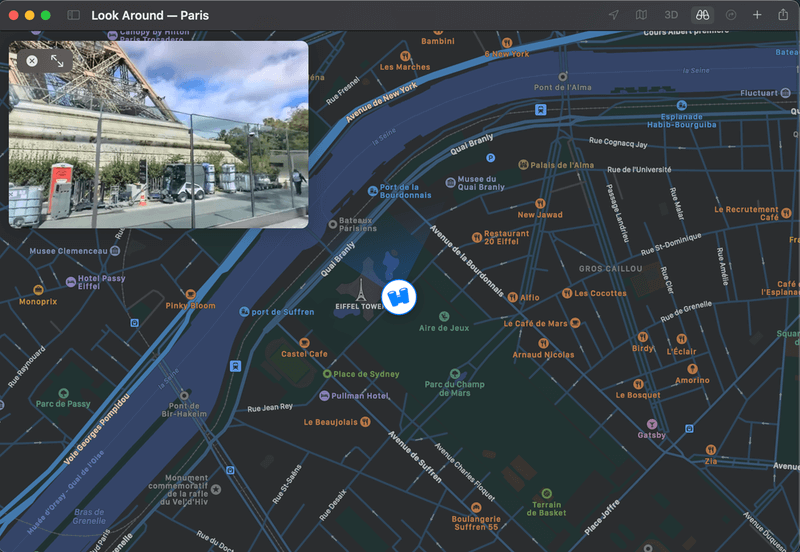Open Le Café de Mars label
This screenshot has width=800, height=552.
[x=535, y=323]
